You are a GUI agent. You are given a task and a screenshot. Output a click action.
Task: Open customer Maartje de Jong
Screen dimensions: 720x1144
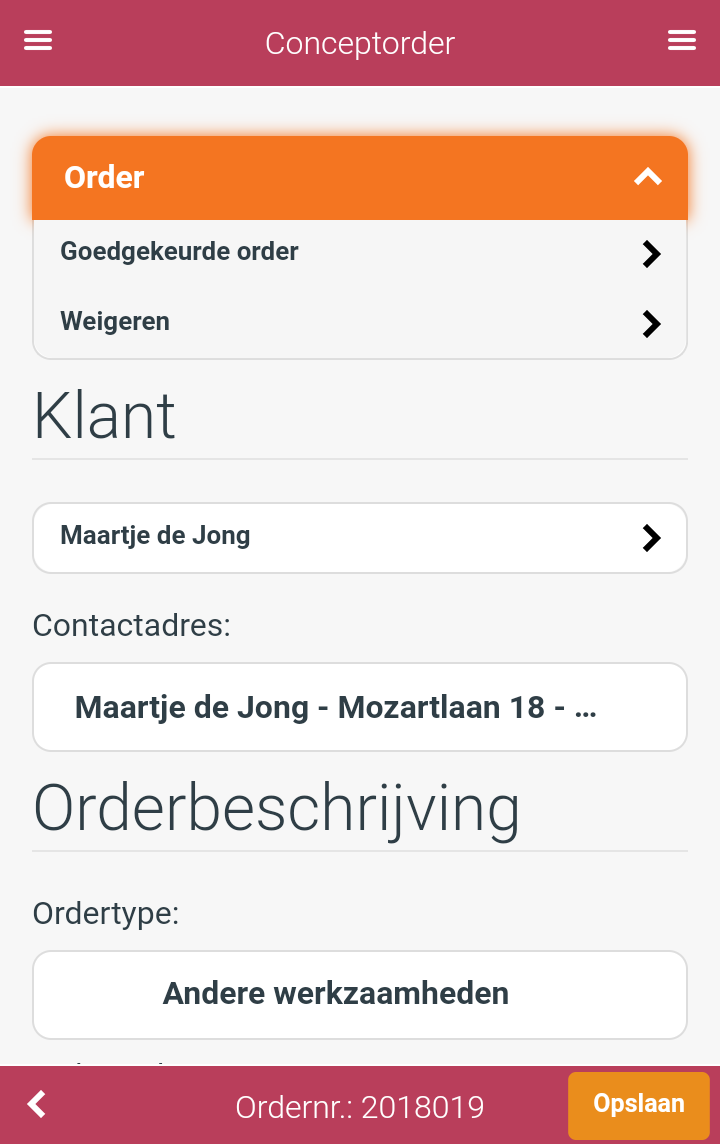pos(360,538)
